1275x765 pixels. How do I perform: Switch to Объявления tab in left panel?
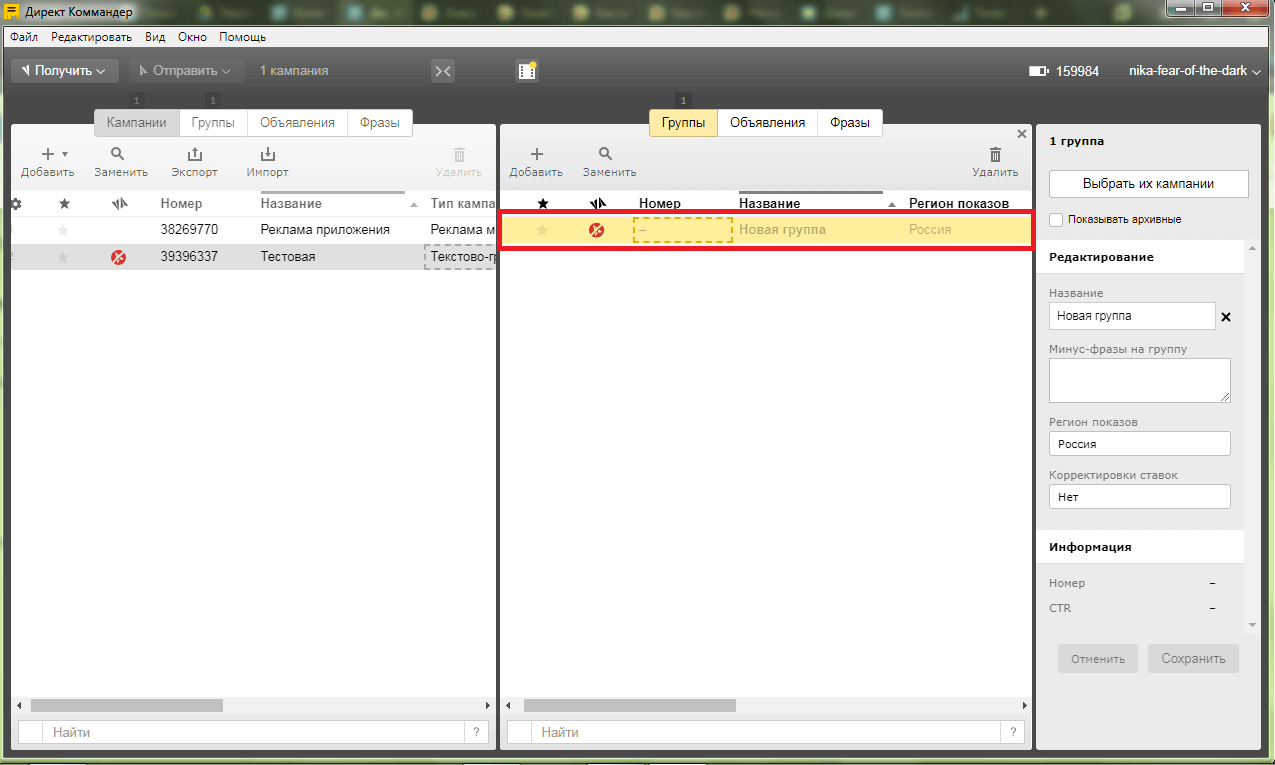click(x=297, y=123)
